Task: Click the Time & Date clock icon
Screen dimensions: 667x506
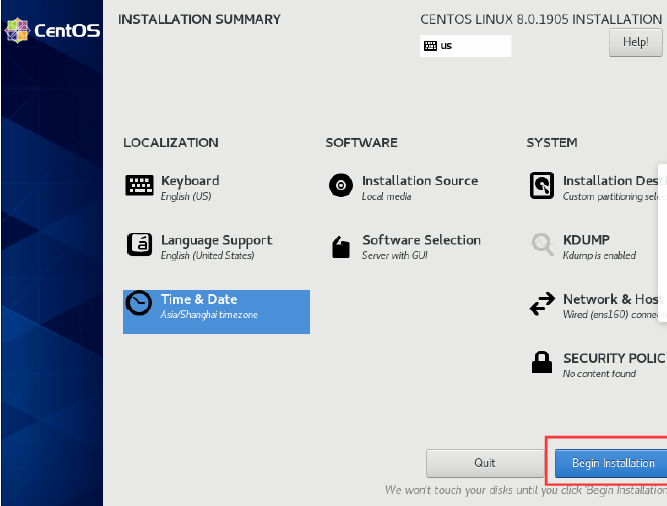Action: tap(139, 303)
